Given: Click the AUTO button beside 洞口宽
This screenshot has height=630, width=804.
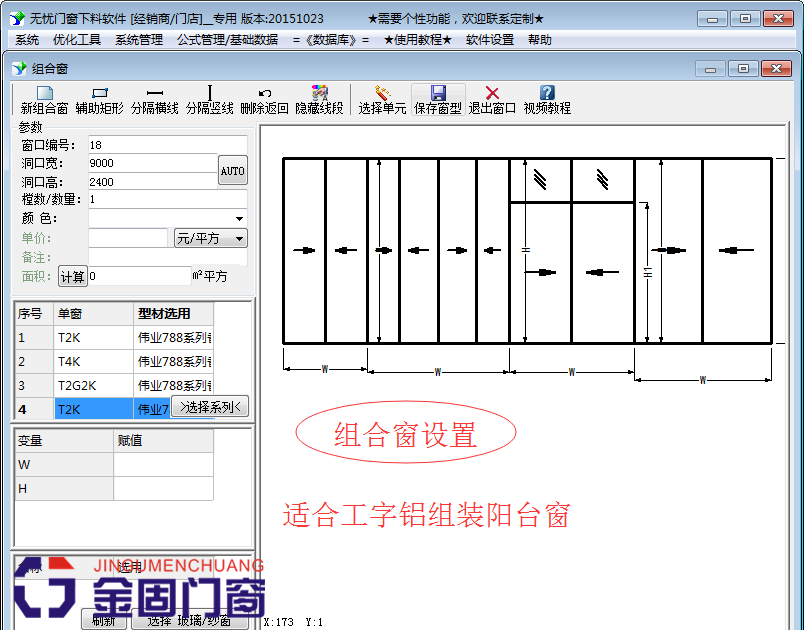Looking at the screenshot, I should pyautogui.click(x=232, y=171).
